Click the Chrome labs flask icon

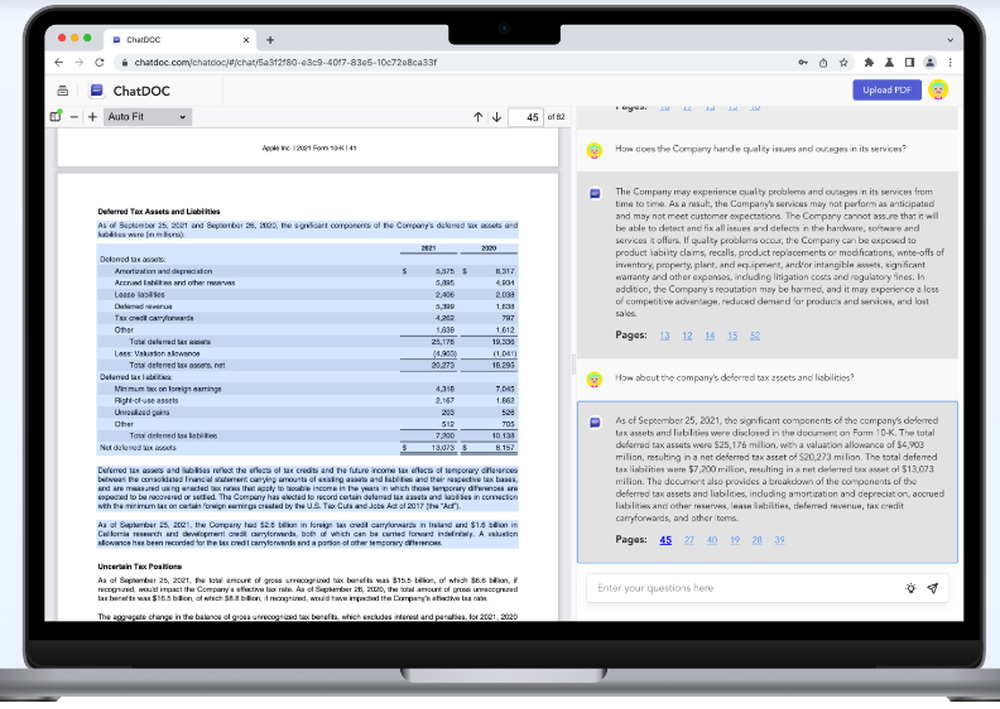coord(889,62)
